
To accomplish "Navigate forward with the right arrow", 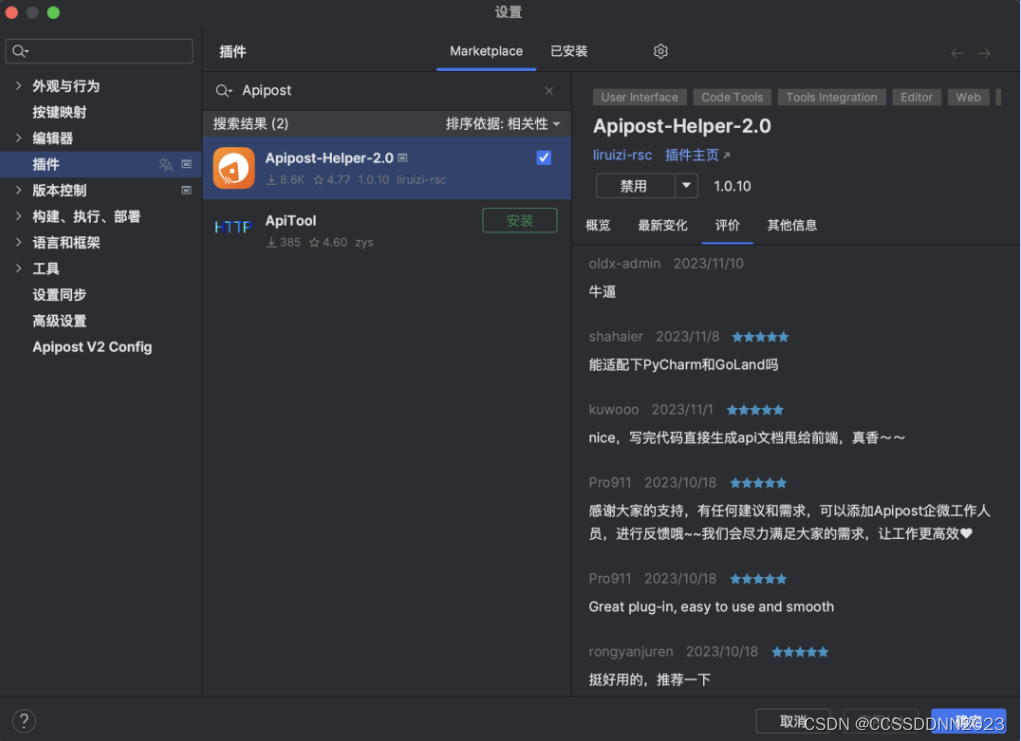I will [984, 53].
